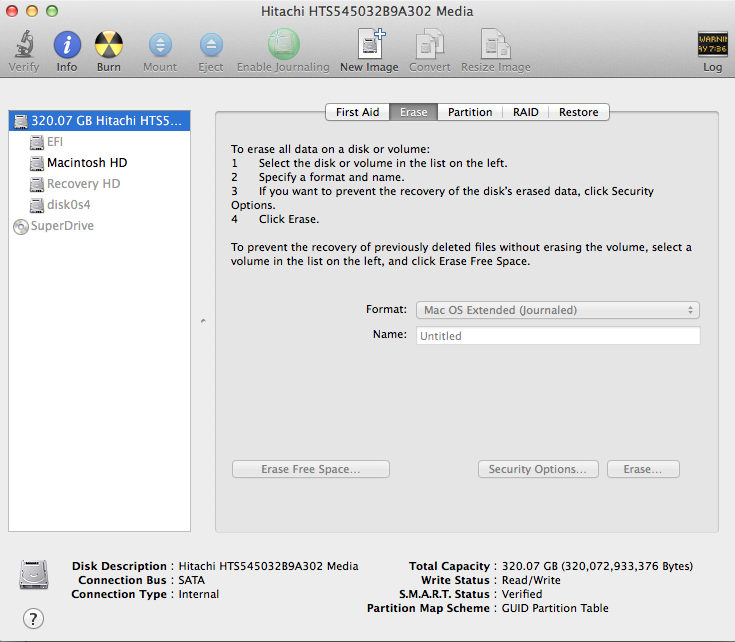735x642 pixels.
Task: Click the Connection Type Internal value
Action: click(x=198, y=594)
